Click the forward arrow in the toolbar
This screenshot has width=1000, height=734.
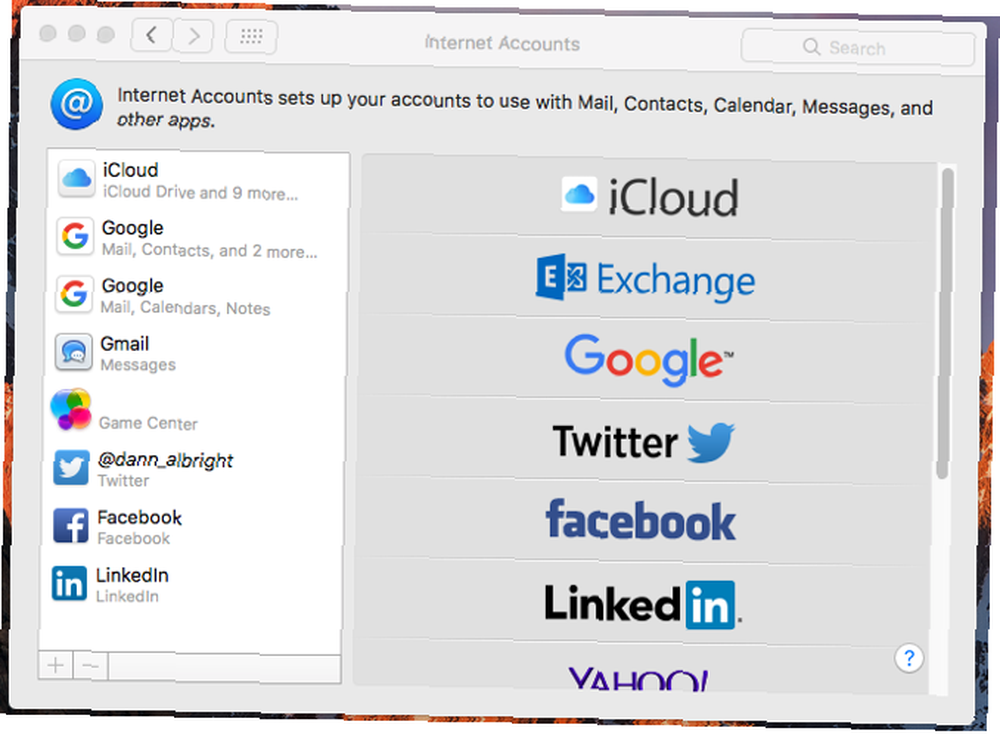pos(193,36)
